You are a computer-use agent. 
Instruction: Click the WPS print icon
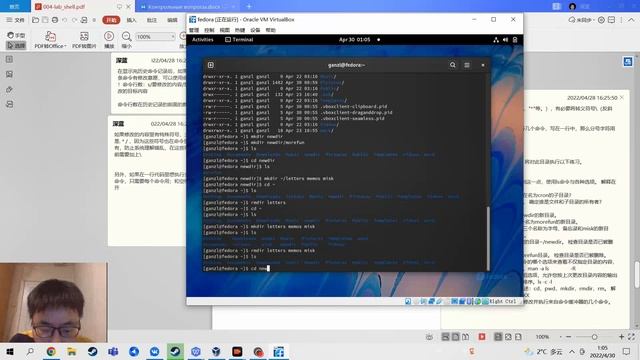click(55, 20)
